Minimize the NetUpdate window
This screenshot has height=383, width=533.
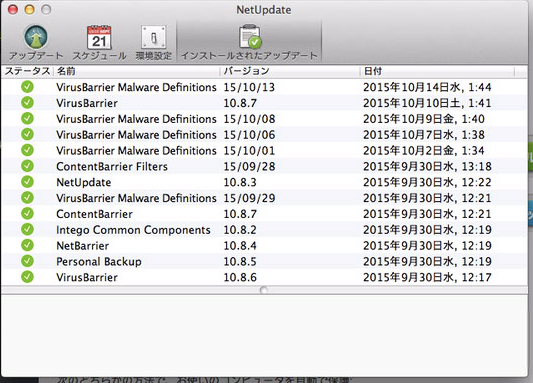pos(30,10)
